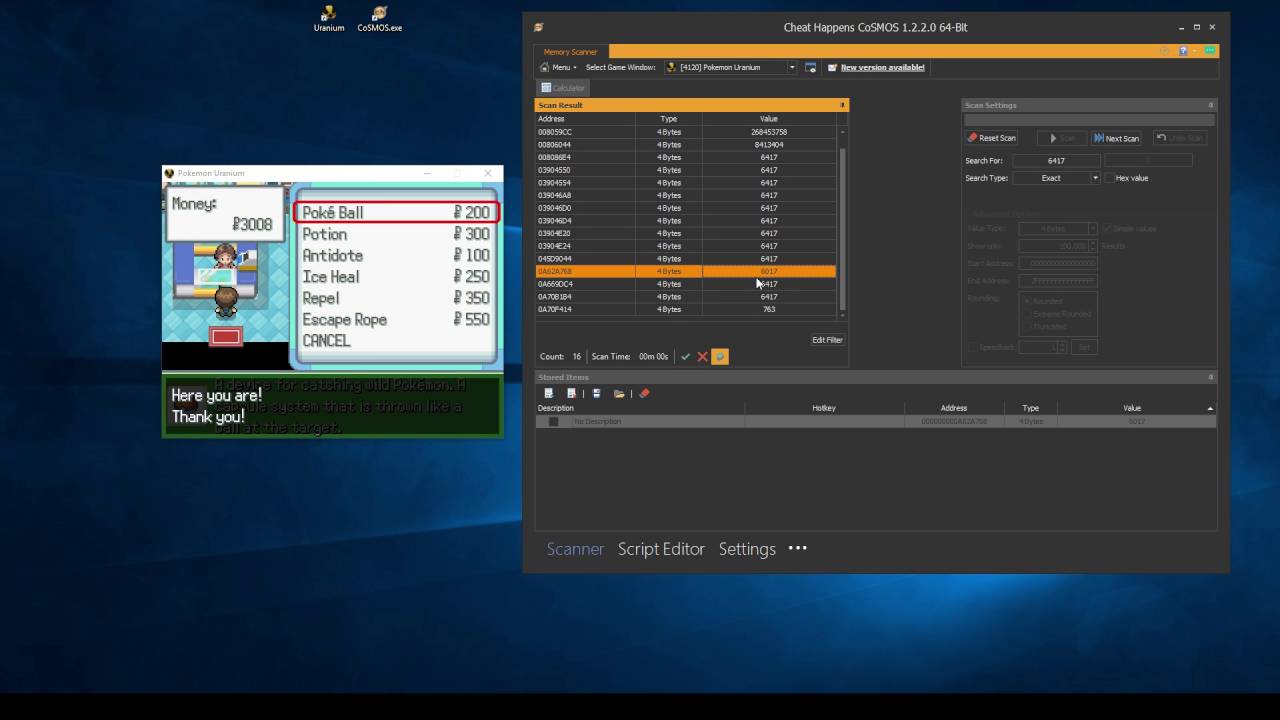Pin the Scan Settings panel
The width and height of the screenshot is (1280, 720).
click(1210, 105)
